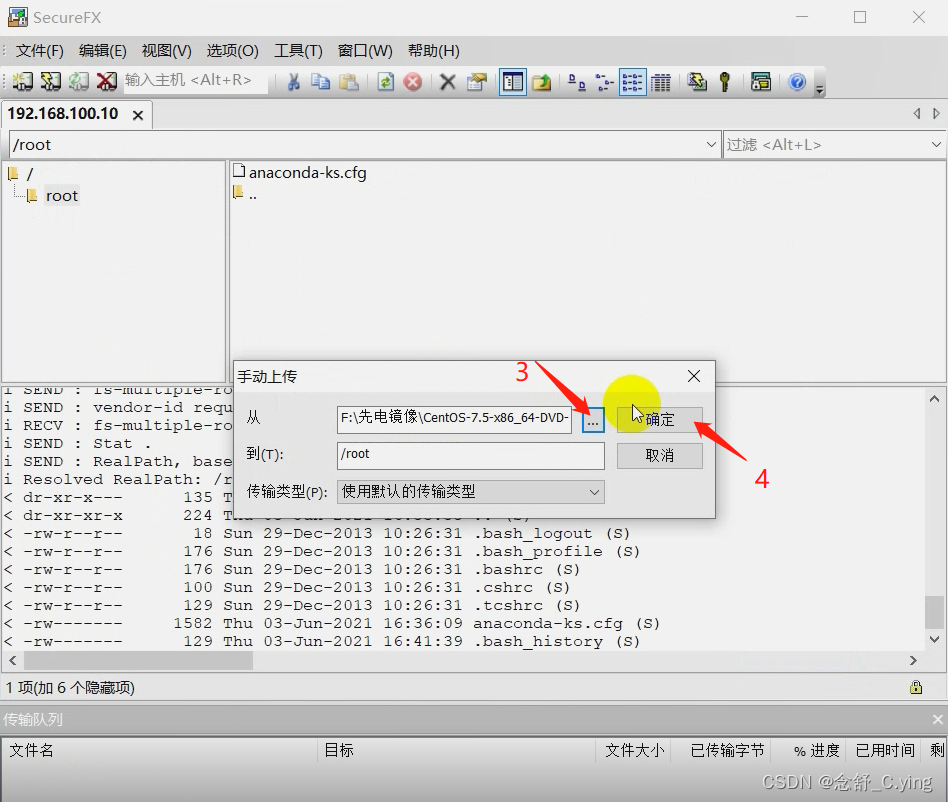Viewport: 948px width, 802px height.
Task: Open the 窗口(W) menu
Action: [x=365, y=51]
